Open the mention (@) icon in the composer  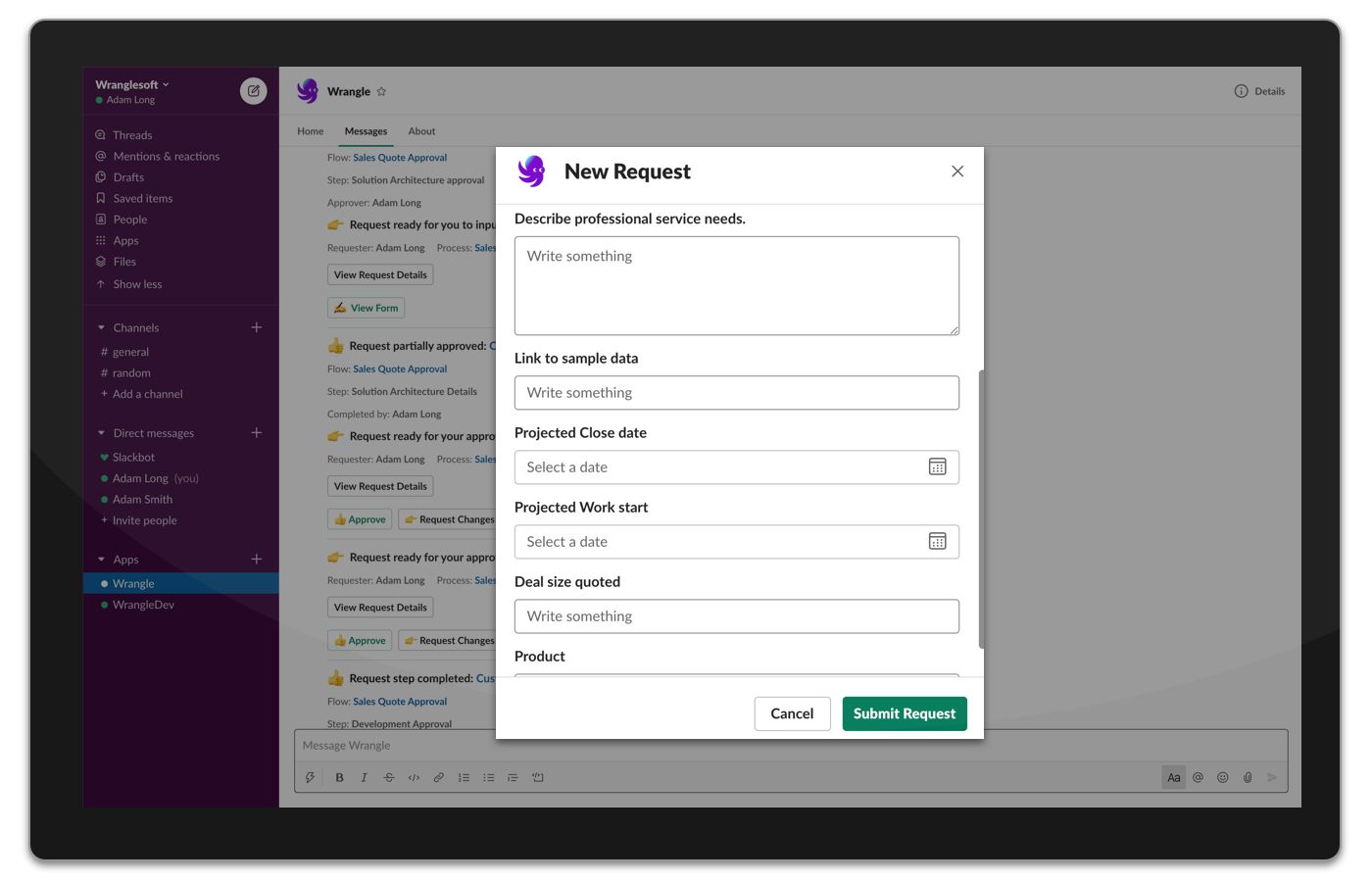point(1198,776)
